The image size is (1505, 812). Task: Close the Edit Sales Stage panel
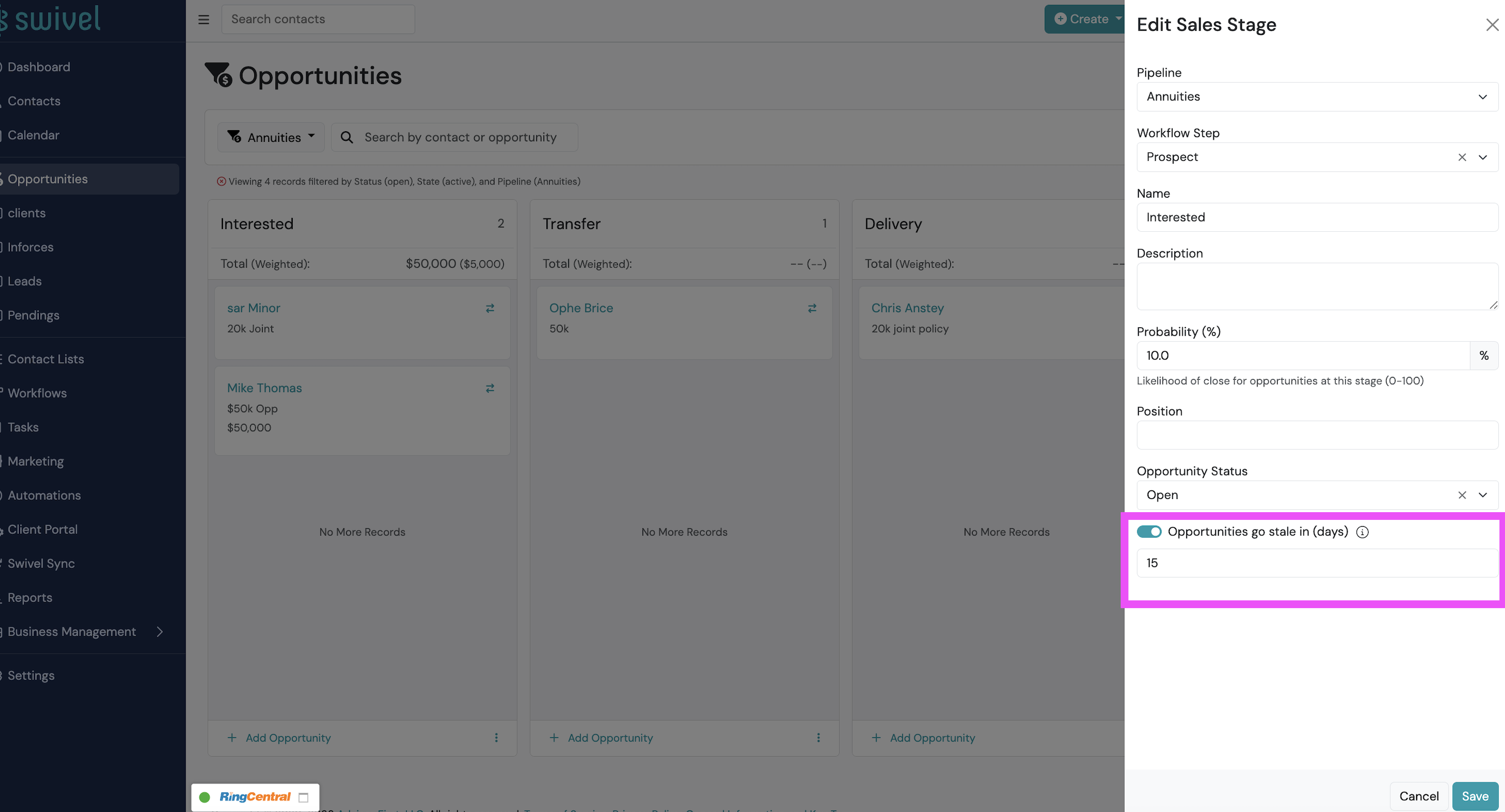(x=1492, y=25)
